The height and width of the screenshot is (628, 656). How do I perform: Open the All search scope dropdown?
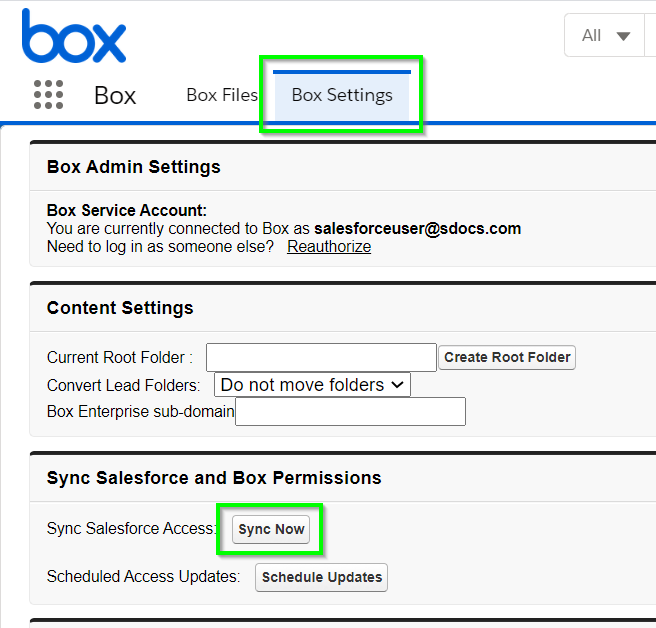pos(605,36)
